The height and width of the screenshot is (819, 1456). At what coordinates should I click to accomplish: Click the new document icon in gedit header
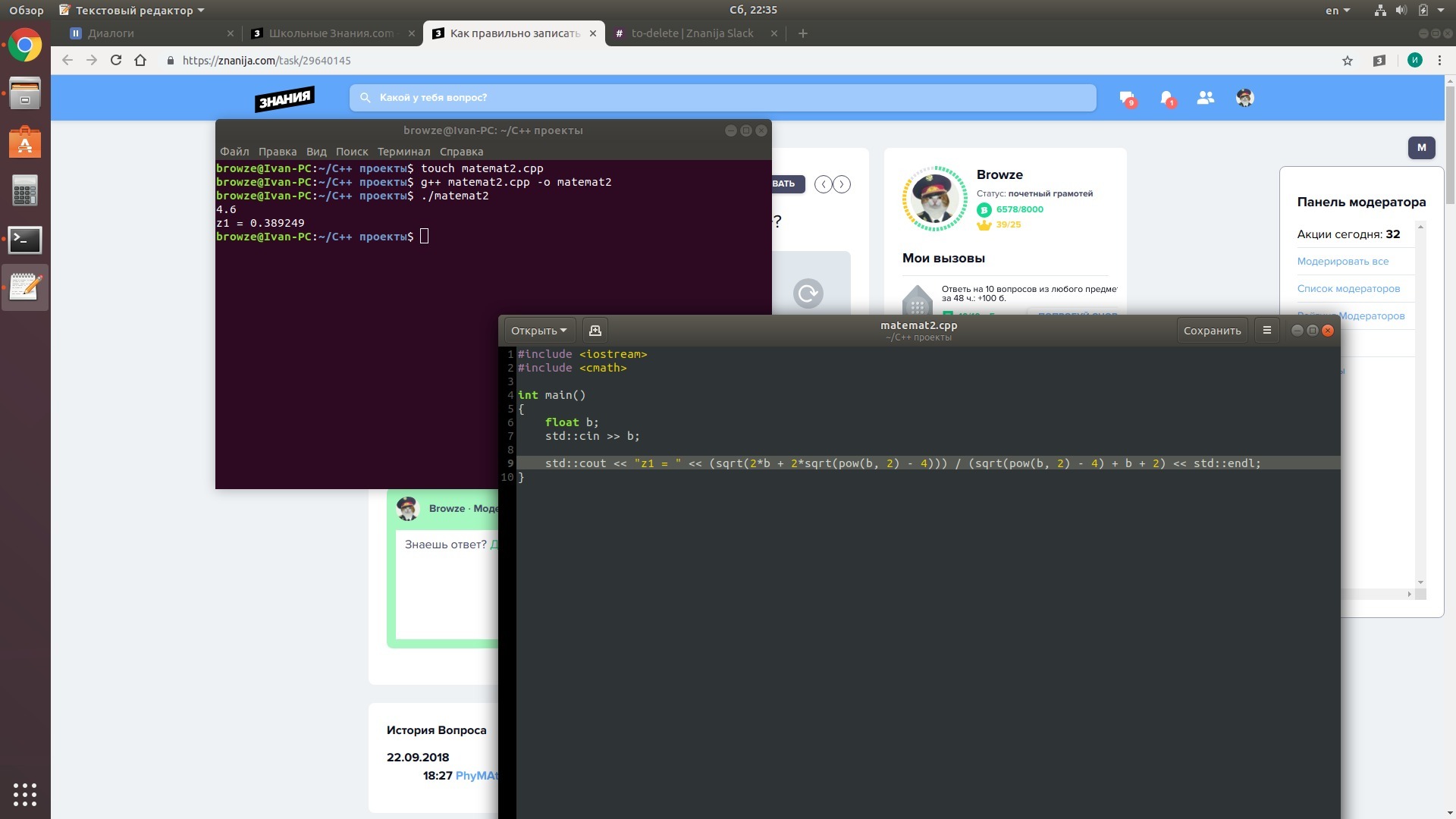595,331
